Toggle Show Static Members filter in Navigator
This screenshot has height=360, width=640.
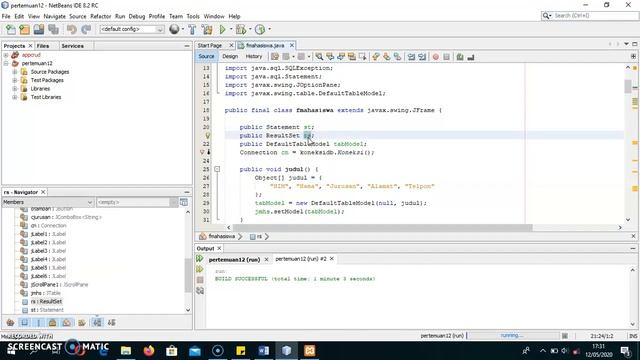(x=38, y=322)
